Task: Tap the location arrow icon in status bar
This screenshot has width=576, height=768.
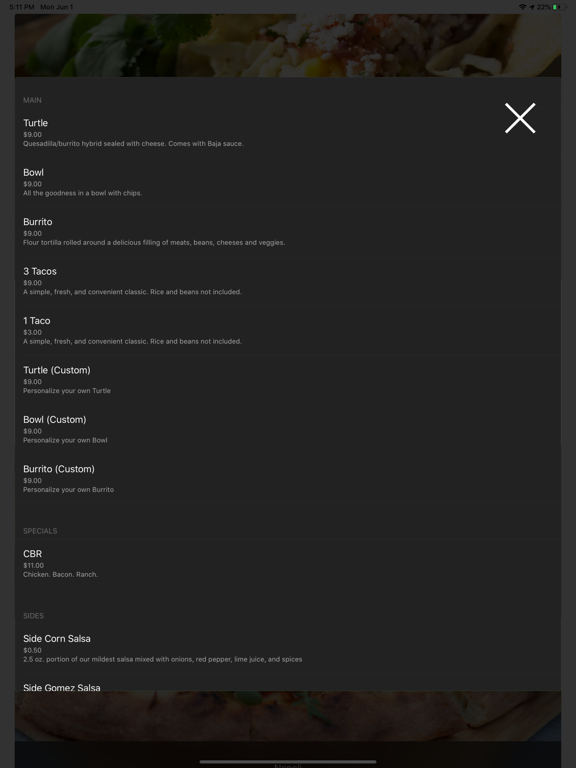Action: pyautogui.click(x=531, y=7)
